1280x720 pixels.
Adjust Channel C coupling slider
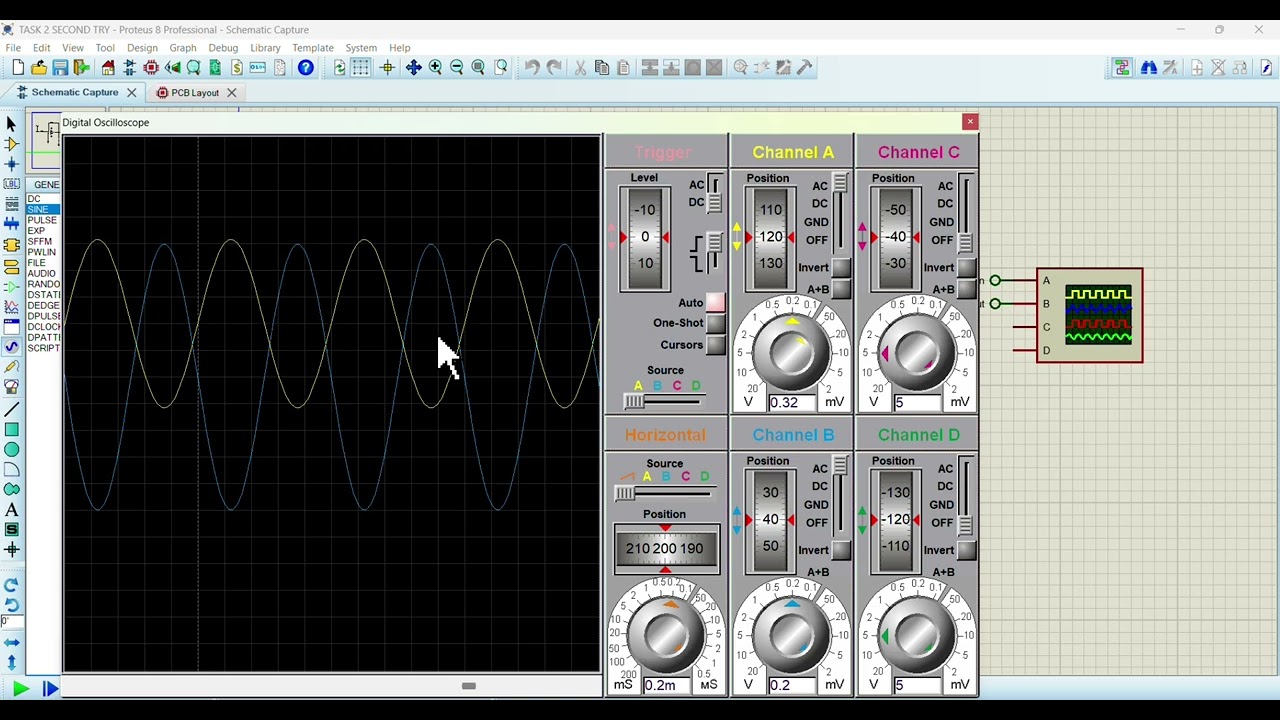pos(965,242)
